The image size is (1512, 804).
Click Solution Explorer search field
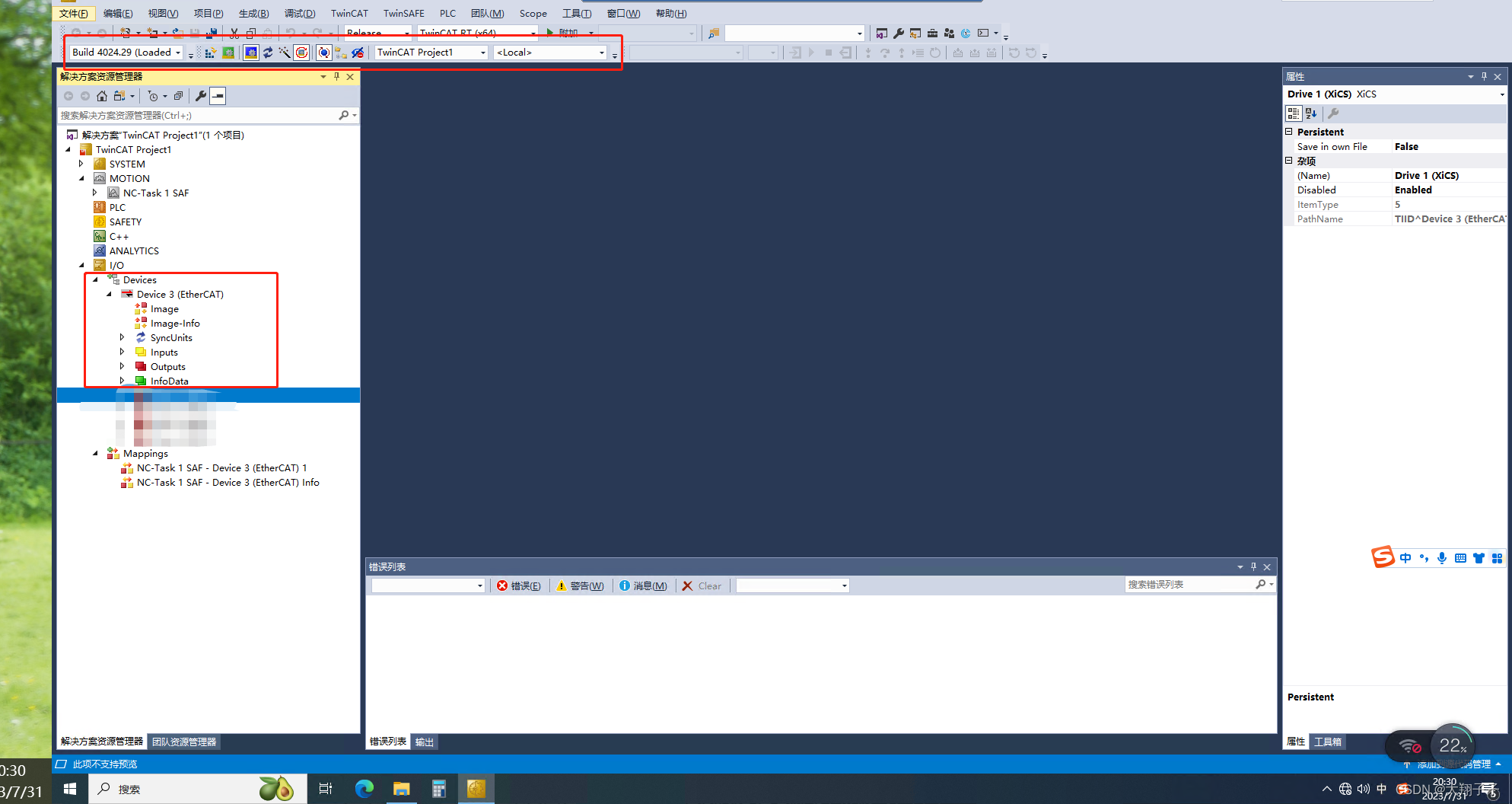198,115
